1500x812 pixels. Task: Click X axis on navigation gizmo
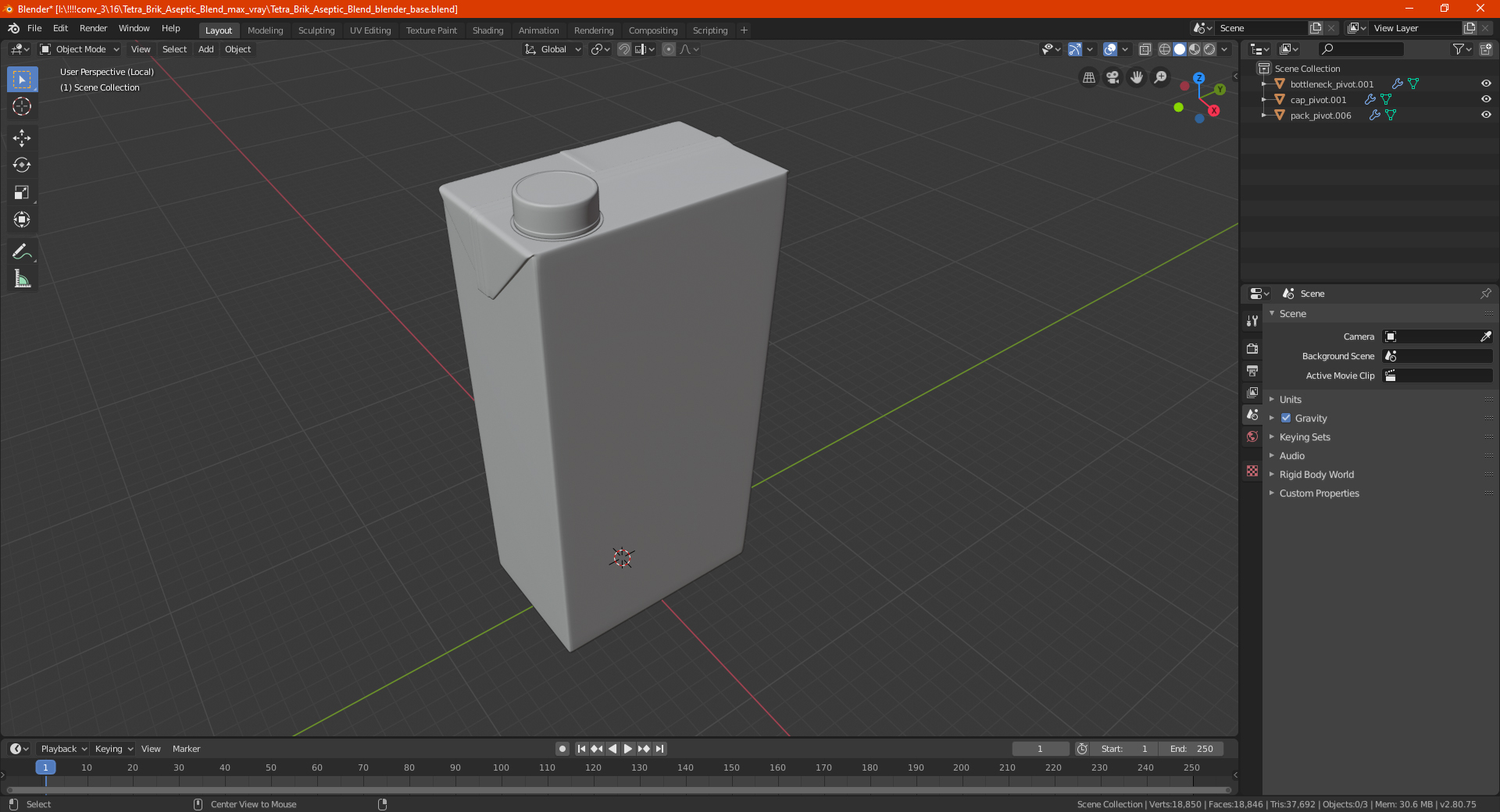click(x=1214, y=111)
